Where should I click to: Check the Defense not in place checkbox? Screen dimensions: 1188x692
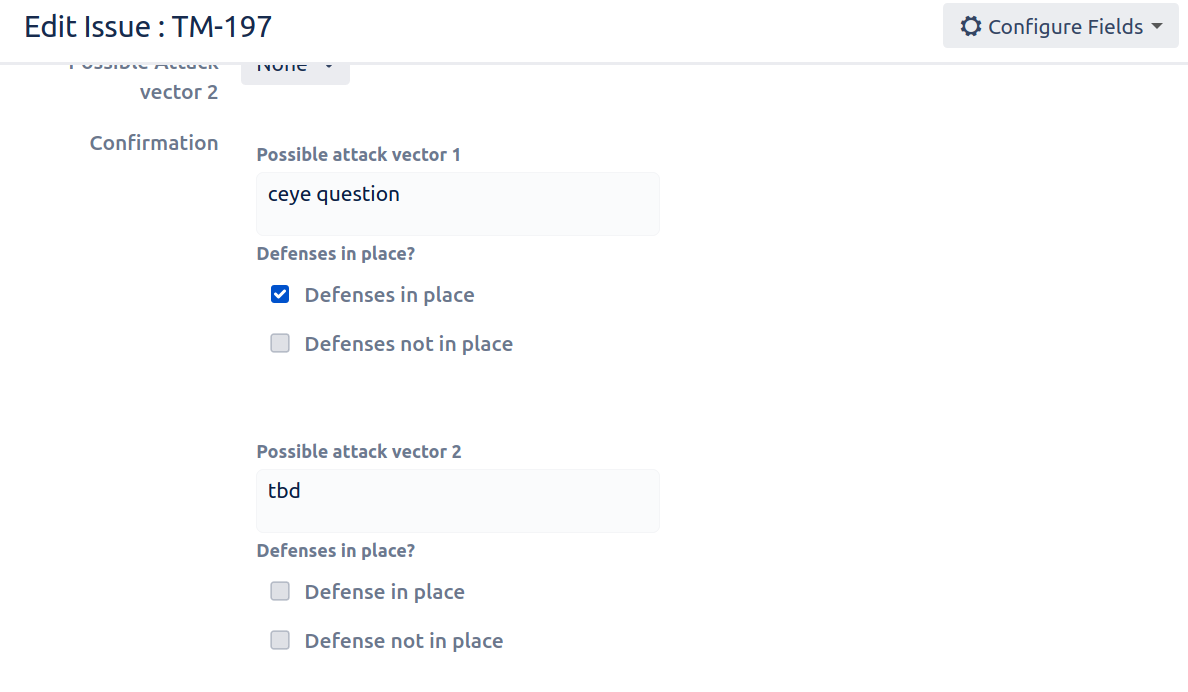tap(280, 640)
